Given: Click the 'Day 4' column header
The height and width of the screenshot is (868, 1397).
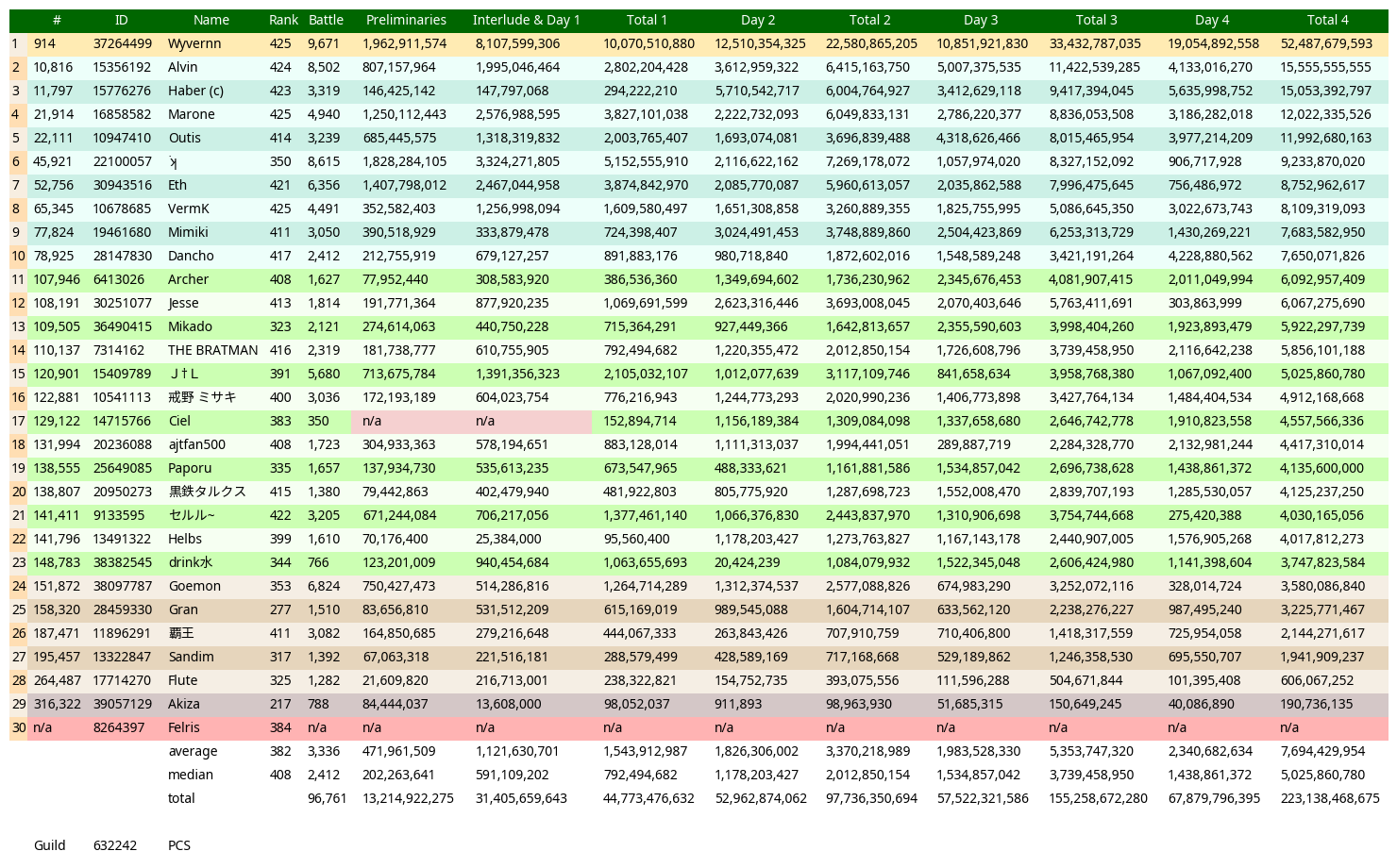Looking at the screenshot, I should click(x=1212, y=20).
